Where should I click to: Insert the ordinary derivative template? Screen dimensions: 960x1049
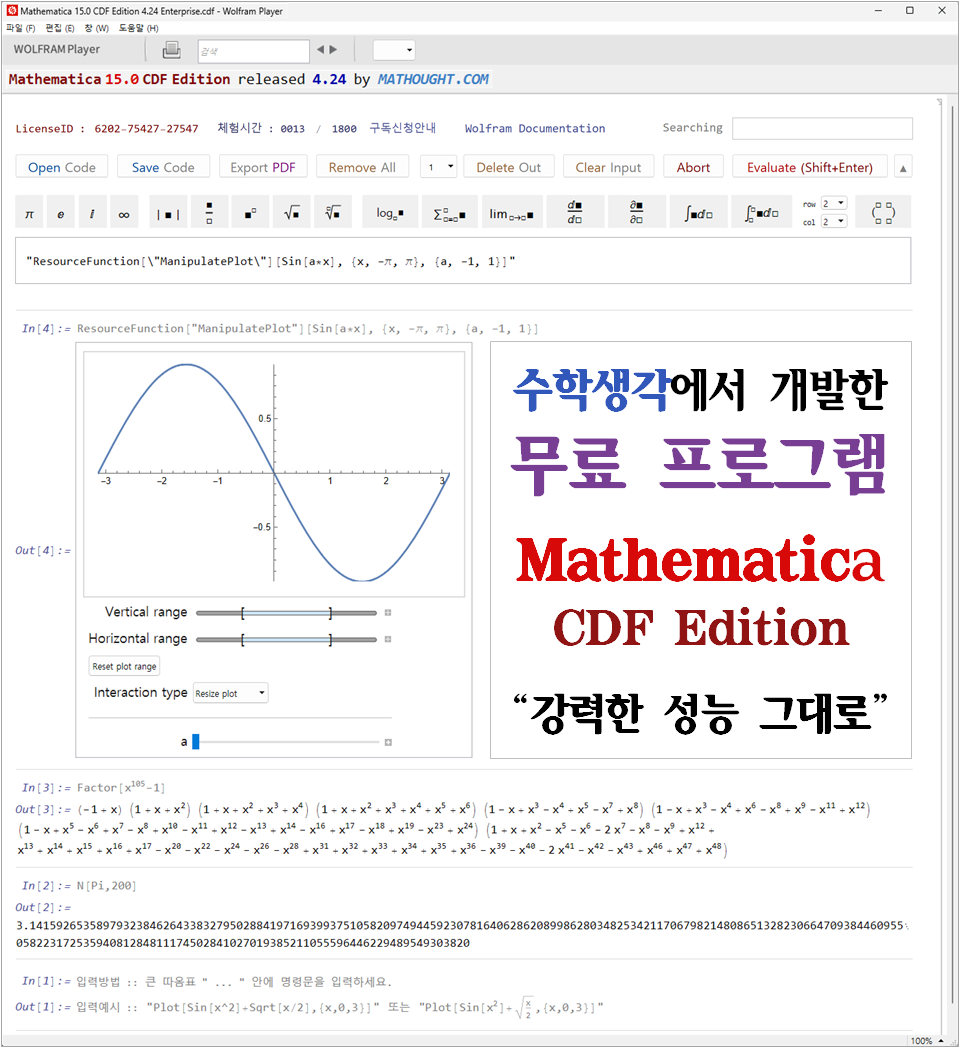(575, 213)
